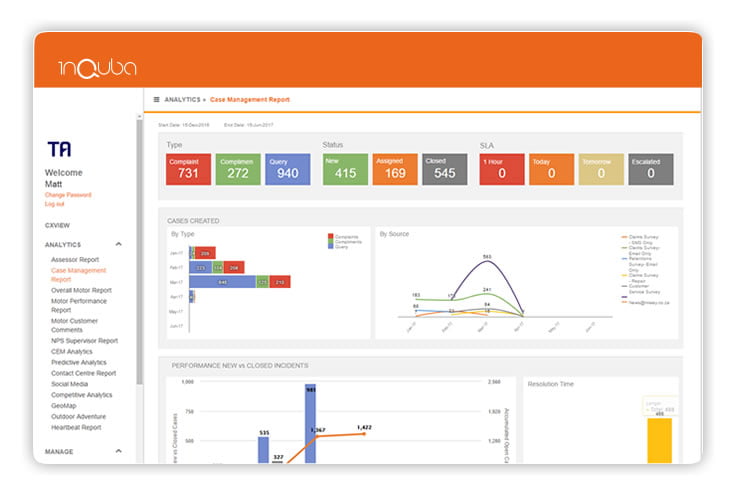This screenshot has width=741, height=496.
Task: Click the sidebar vertical scrollbar
Action: (x=139, y=250)
